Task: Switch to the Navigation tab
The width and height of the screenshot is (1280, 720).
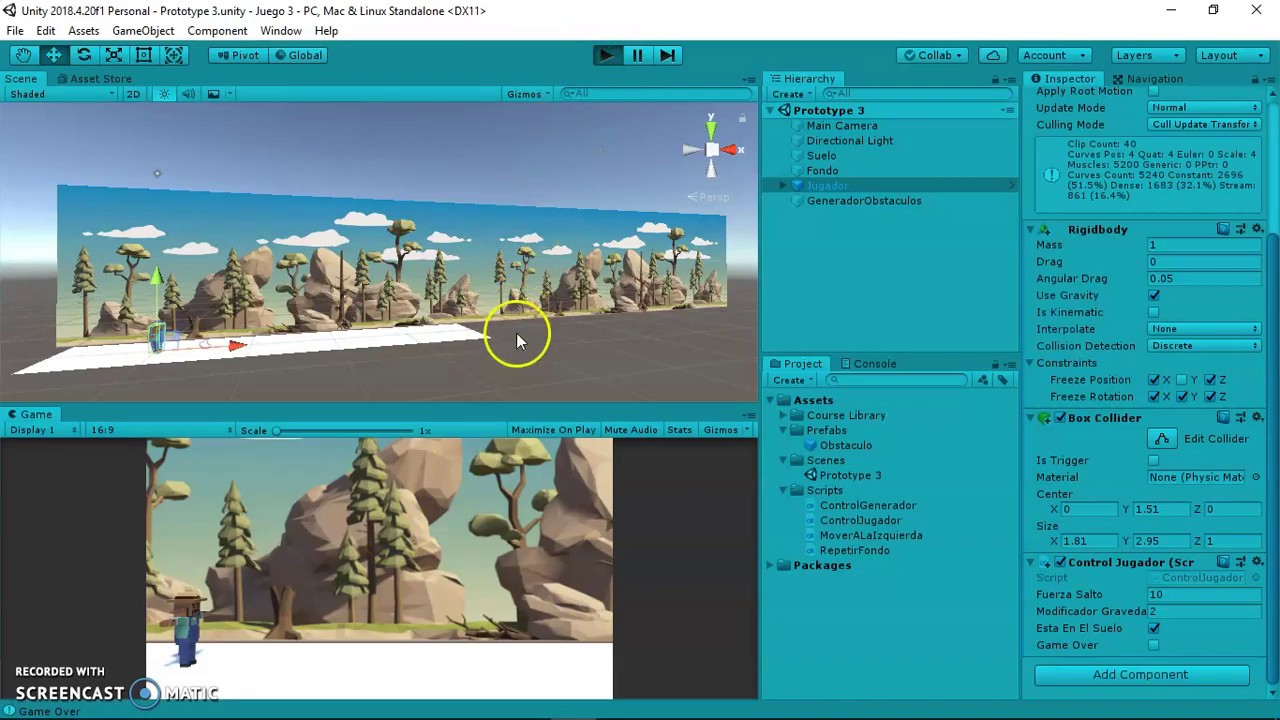Action: (1146, 79)
